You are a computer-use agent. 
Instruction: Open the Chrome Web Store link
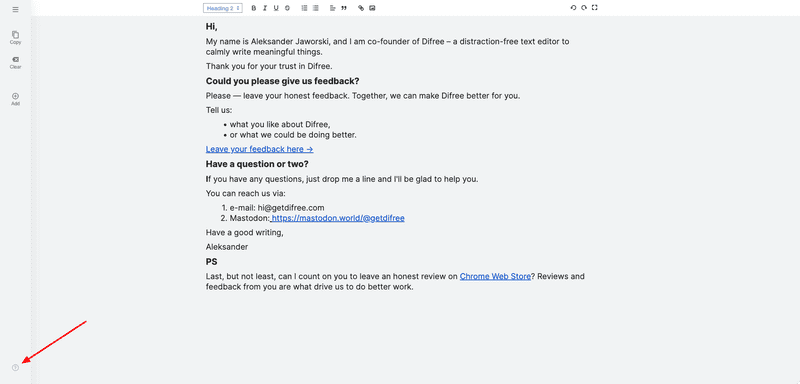click(x=495, y=276)
